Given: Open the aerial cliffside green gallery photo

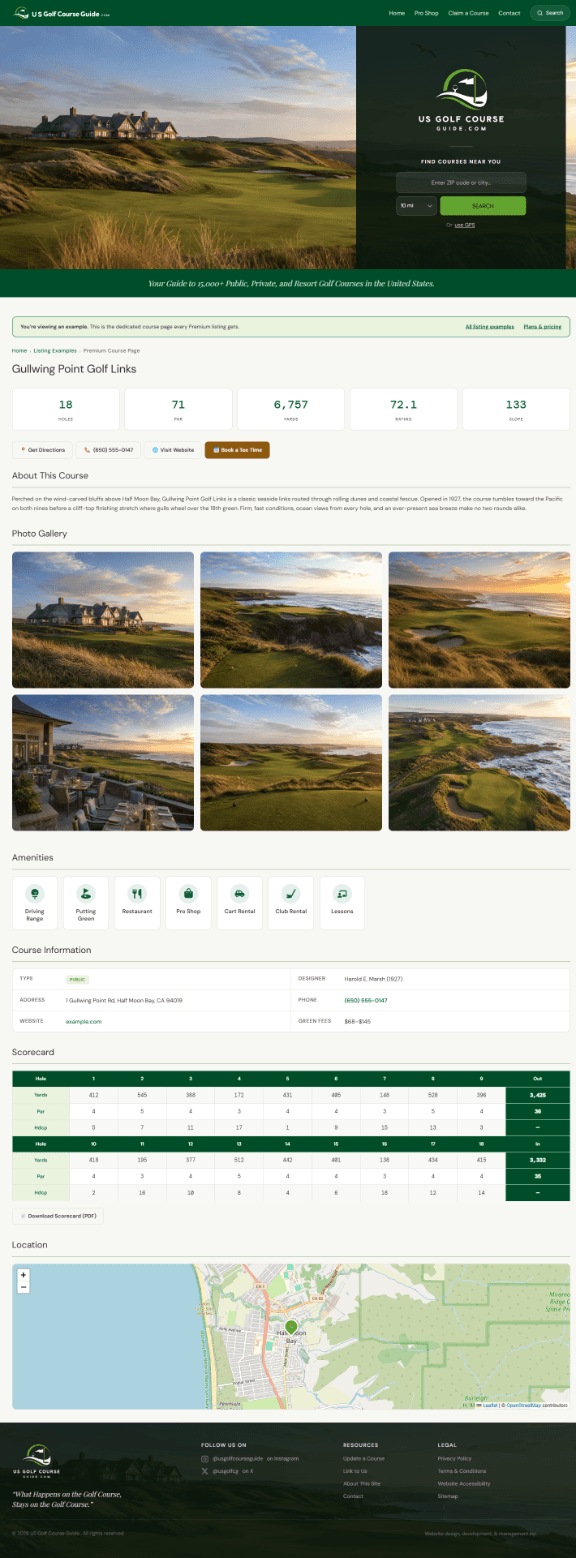Looking at the screenshot, I should tap(479, 763).
